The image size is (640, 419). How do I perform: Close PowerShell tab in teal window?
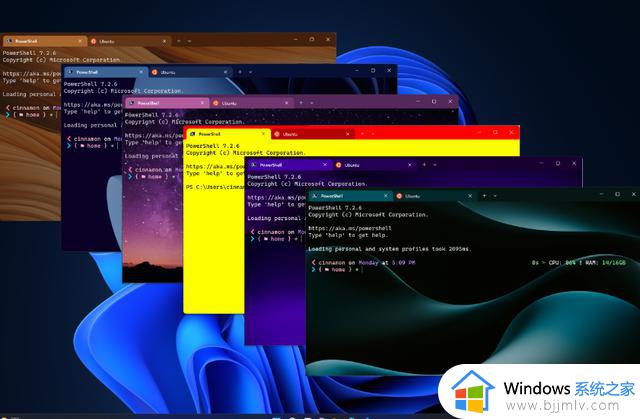[x=385, y=196]
